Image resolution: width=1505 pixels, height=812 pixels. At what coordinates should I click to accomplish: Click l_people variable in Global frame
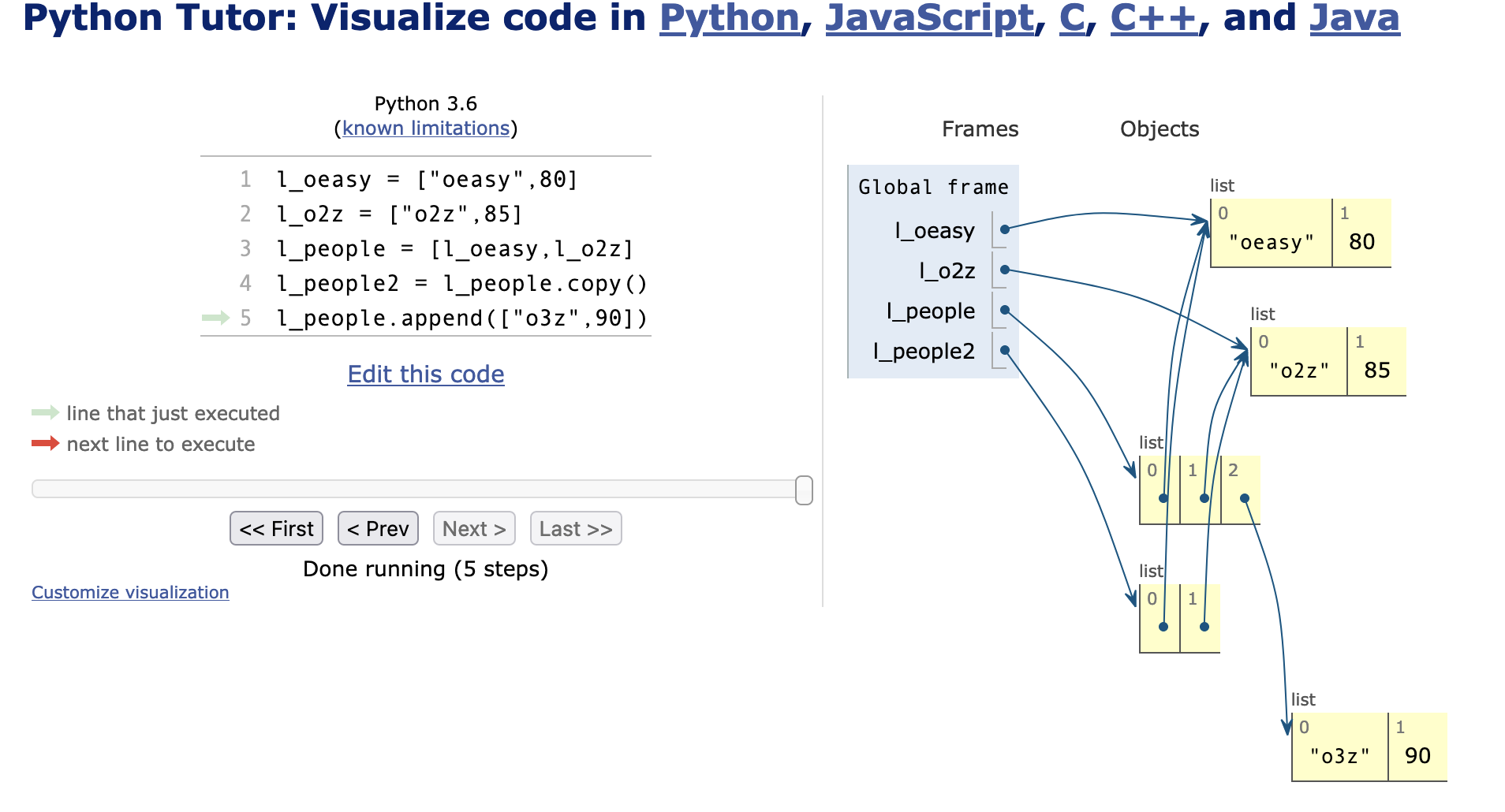[x=931, y=311]
